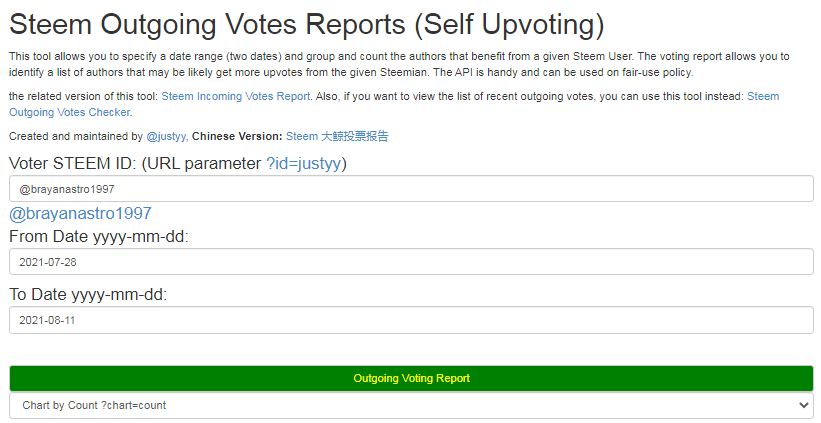Focus the Voter STEEM ID text field
821x423 pixels.
point(411,189)
